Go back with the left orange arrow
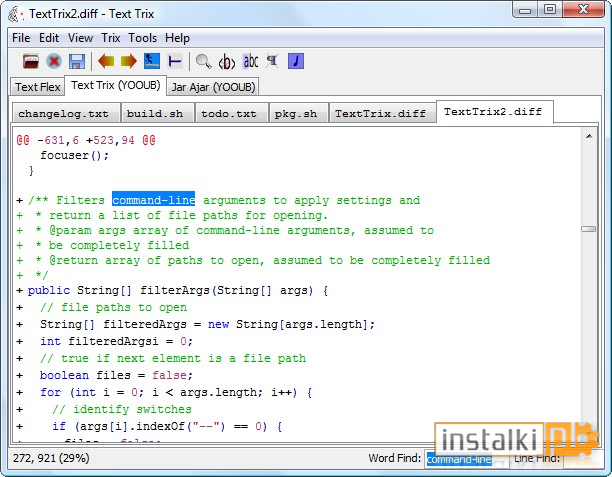 point(106,61)
